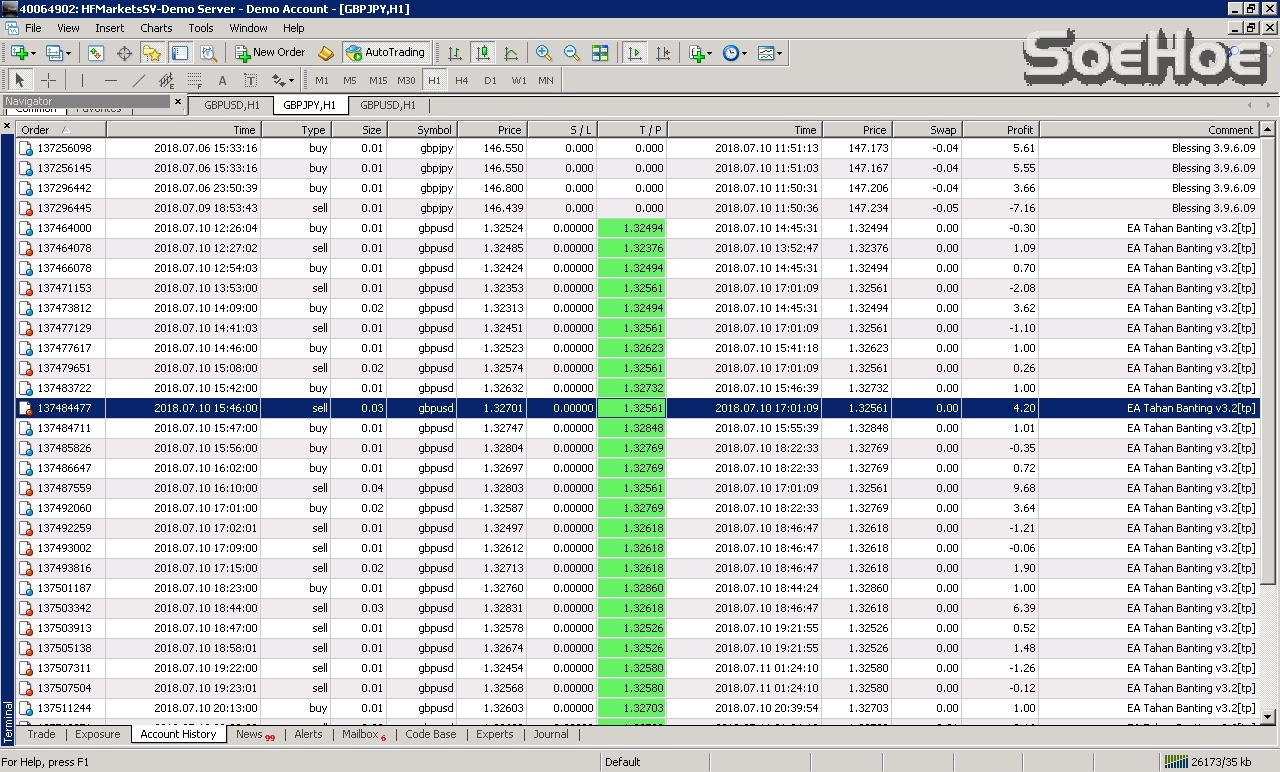Switch chart to candlesticks view
The width and height of the screenshot is (1280, 772).
[483, 53]
